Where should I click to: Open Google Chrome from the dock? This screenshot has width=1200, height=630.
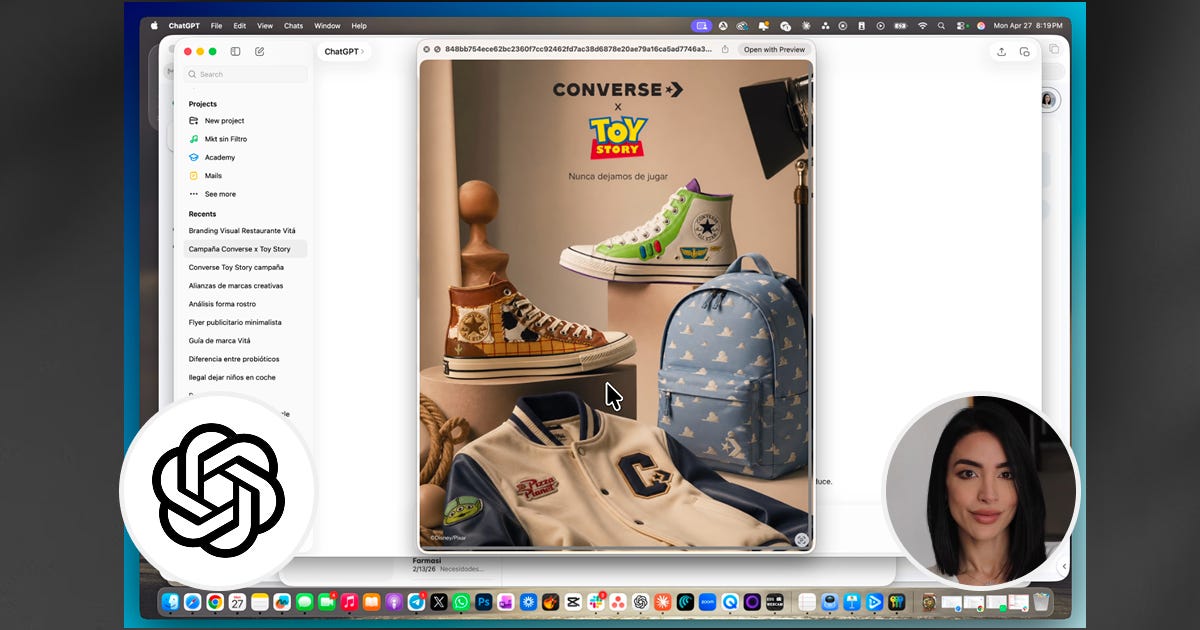pyautogui.click(x=215, y=602)
